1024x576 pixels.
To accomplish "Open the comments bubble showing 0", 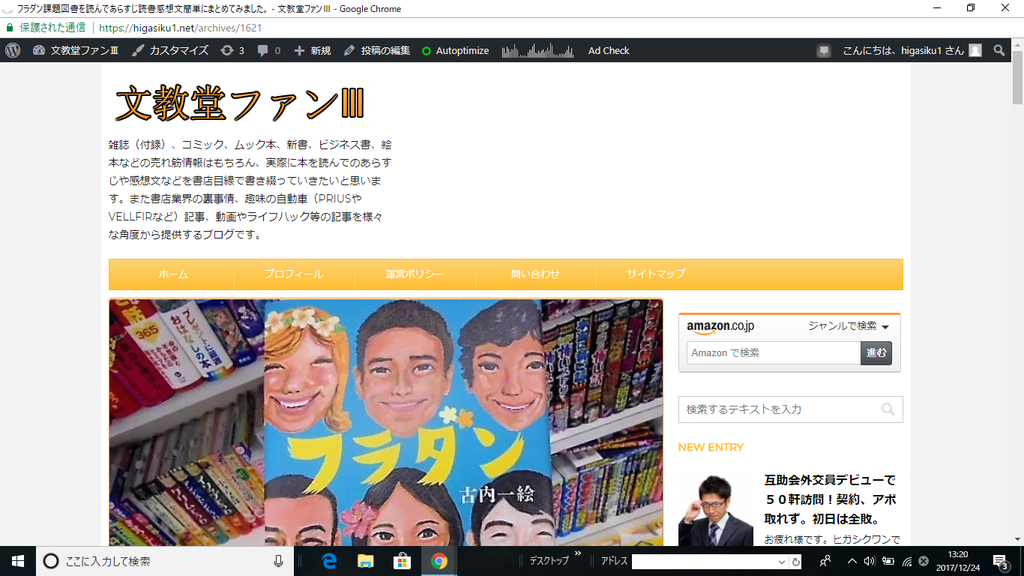I will point(269,50).
